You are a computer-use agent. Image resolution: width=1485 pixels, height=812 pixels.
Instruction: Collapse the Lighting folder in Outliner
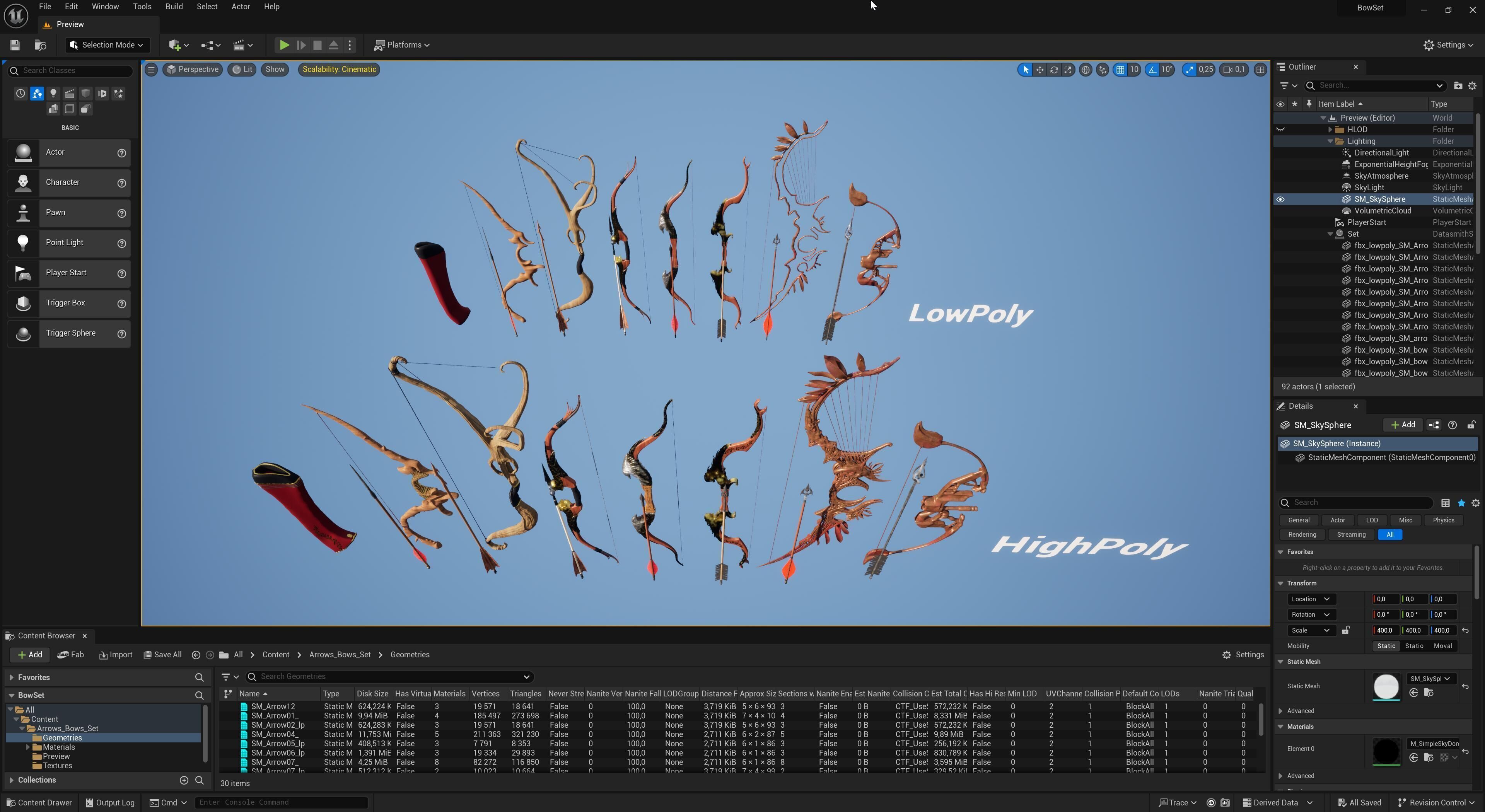tap(1330, 141)
